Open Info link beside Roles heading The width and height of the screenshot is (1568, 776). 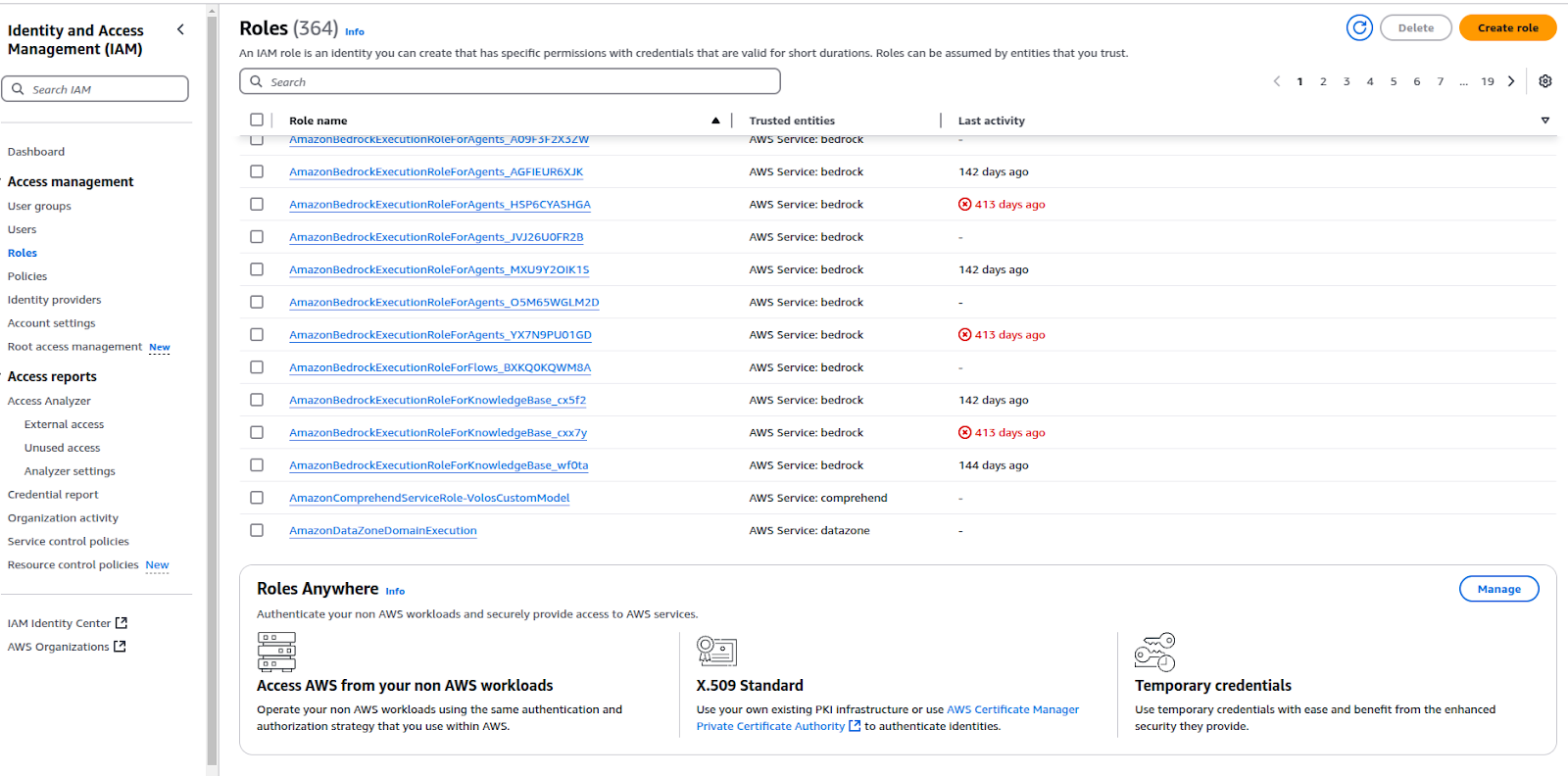tap(355, 32)
